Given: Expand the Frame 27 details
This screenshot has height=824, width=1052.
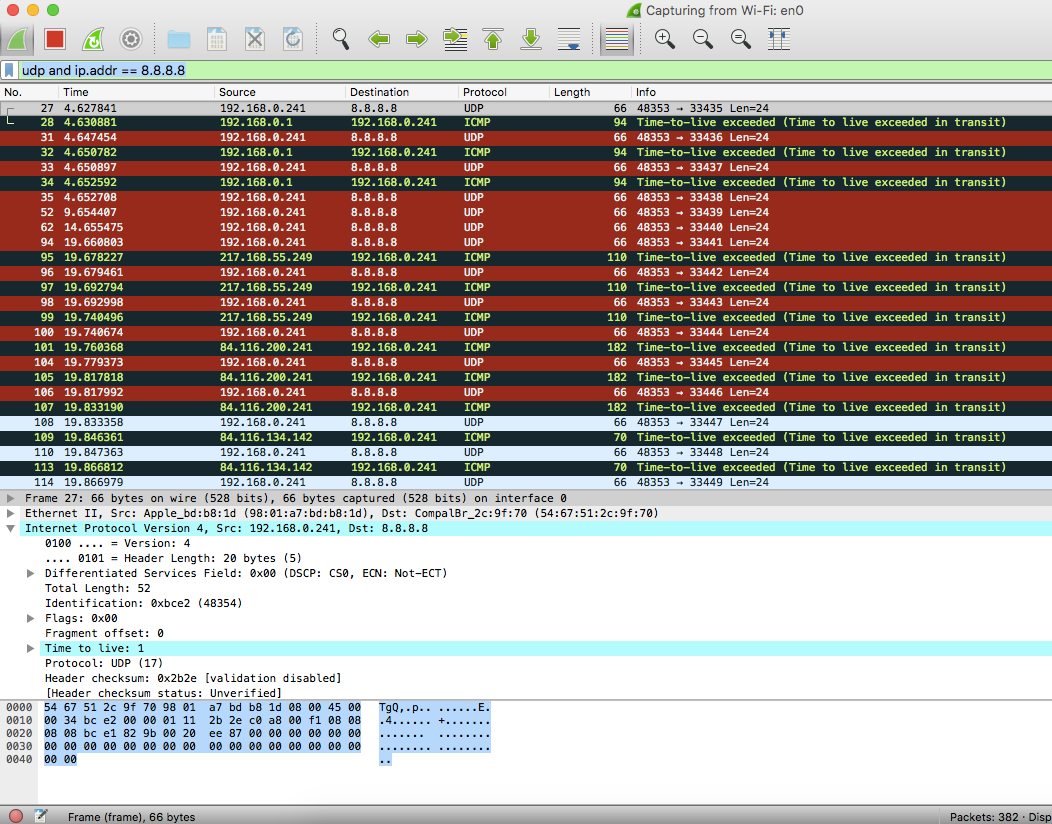Looking at the screenshot, I should [x=11, y=498].
